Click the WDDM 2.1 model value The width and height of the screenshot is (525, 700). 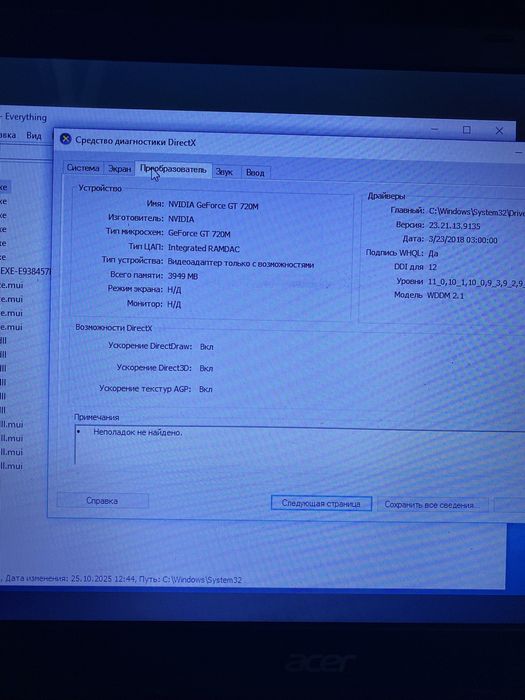click(445, 296)
